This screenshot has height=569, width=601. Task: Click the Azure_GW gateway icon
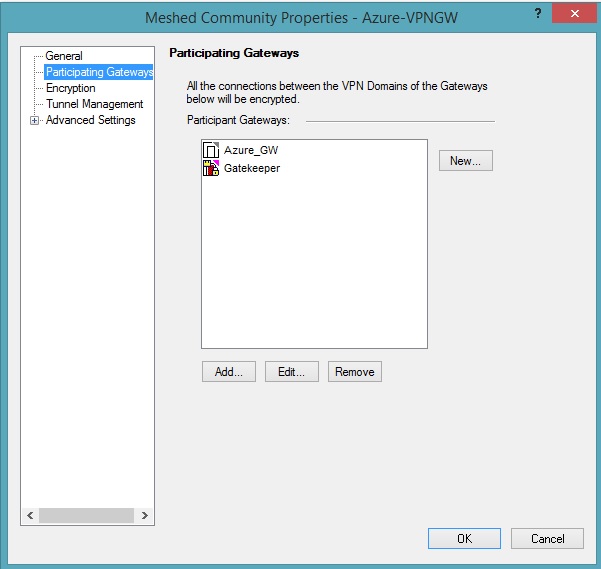click(x=211, y=150)
